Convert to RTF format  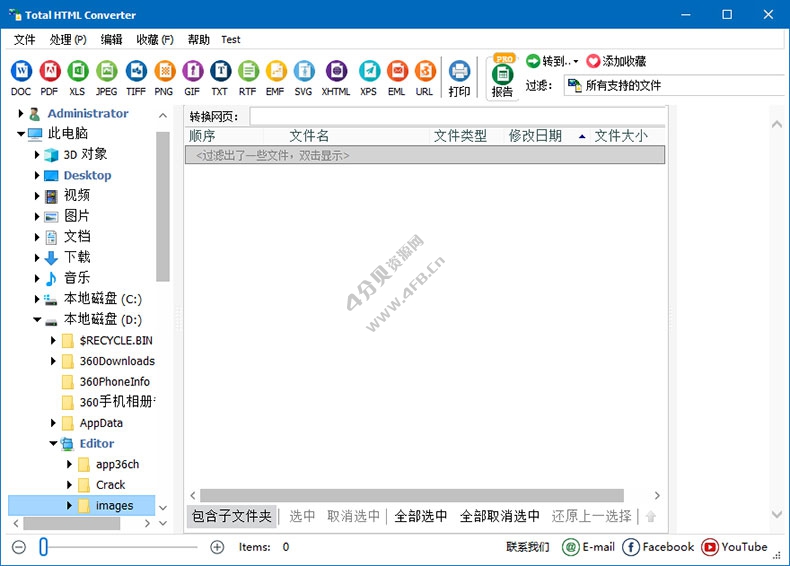pyautogui.click(x=247, y=78)
